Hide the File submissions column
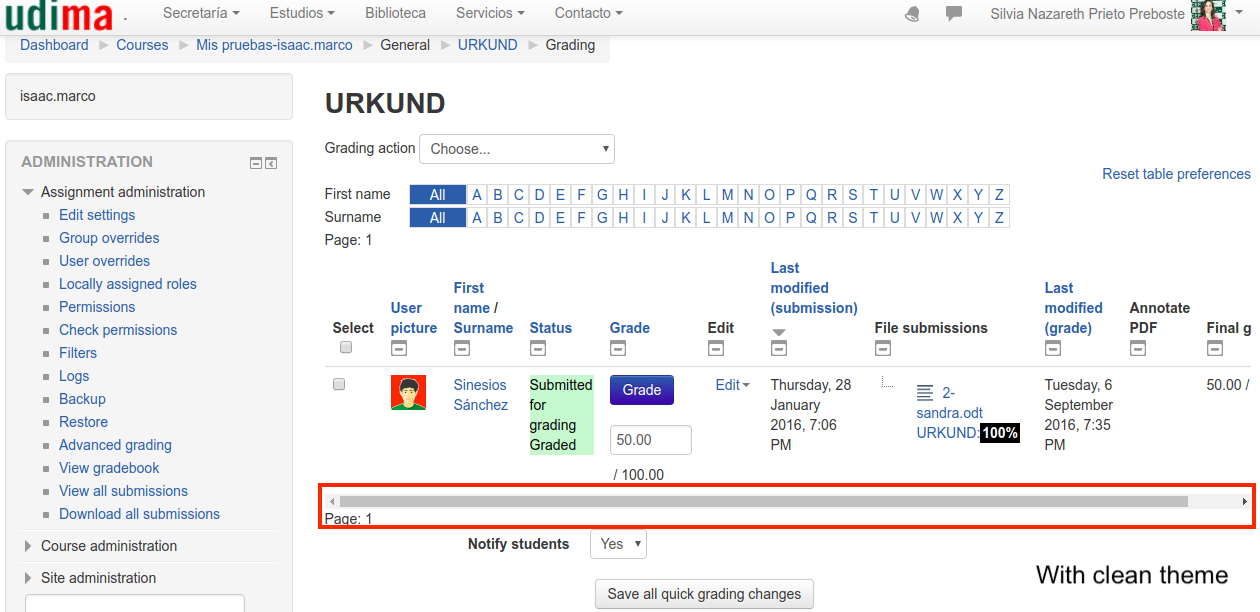Image resolution: width=1260 pixels, height=612 pixels. pyautogui.click(x=882, y=348)
